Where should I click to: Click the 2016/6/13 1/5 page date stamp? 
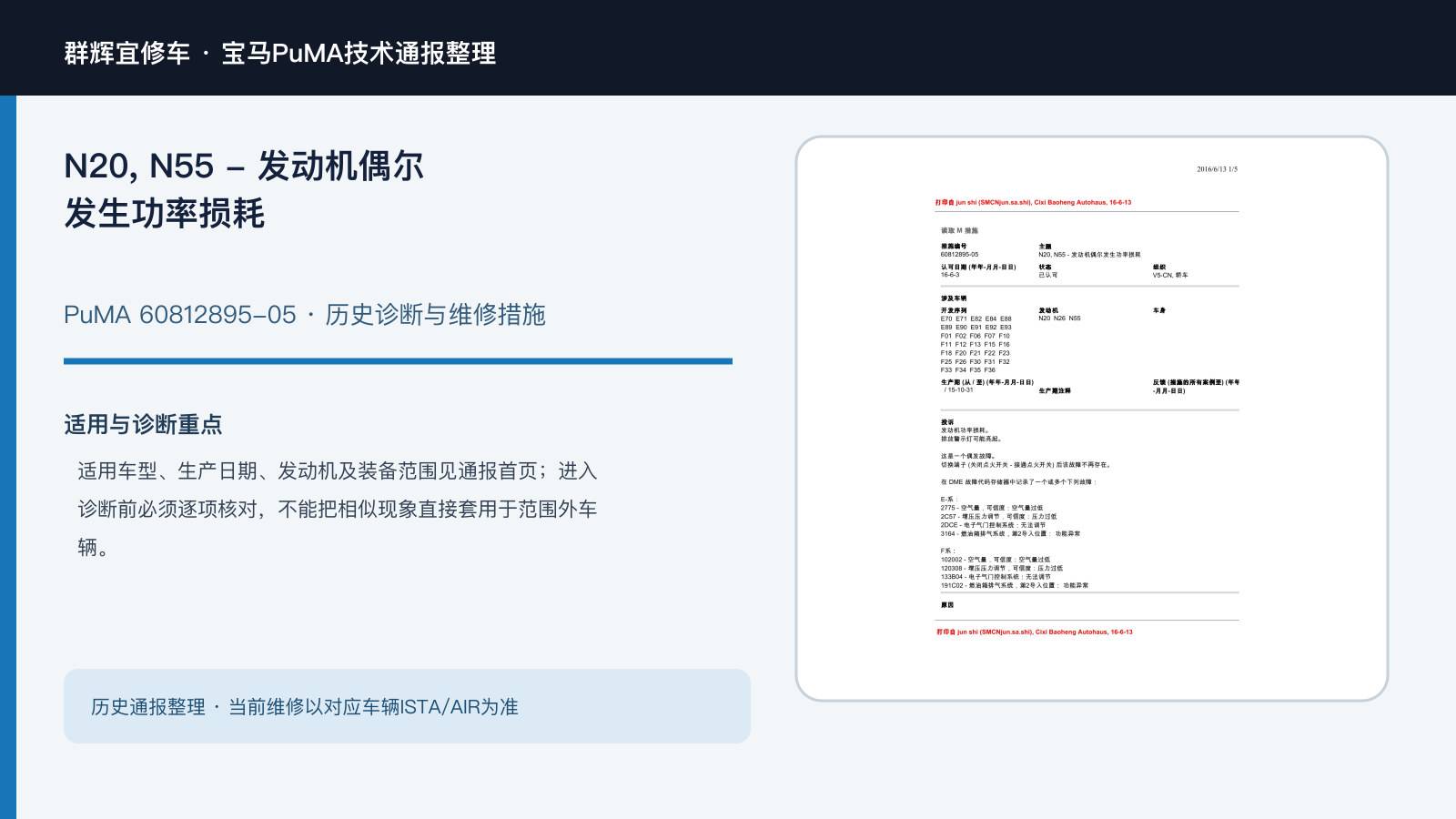pyautogui.click(x=1217, y=169)
